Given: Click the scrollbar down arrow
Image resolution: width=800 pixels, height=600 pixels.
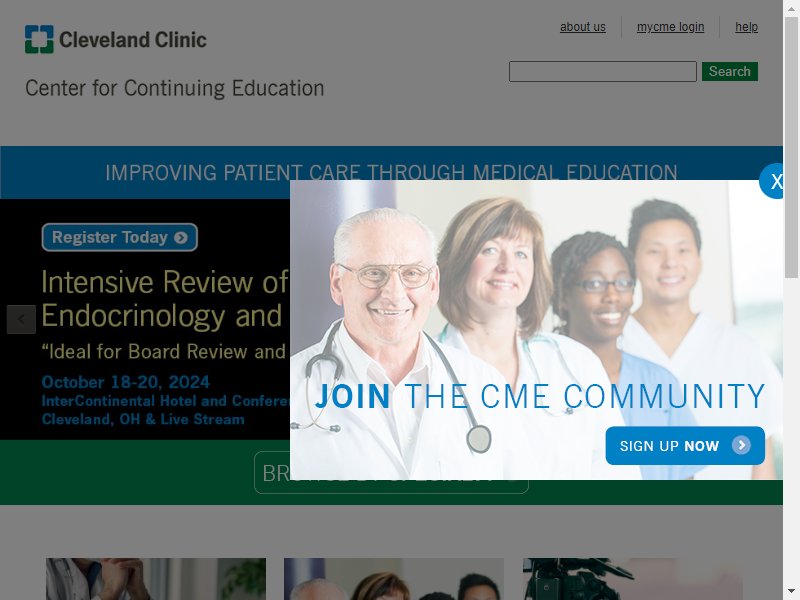Looking at the screenshot, I should 791,593.
